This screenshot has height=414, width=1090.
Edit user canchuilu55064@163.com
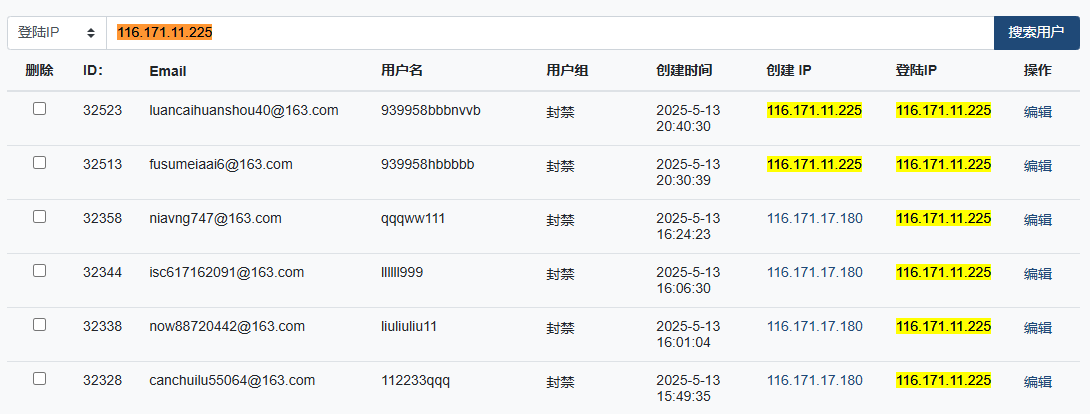click(x=1037, y=382)
